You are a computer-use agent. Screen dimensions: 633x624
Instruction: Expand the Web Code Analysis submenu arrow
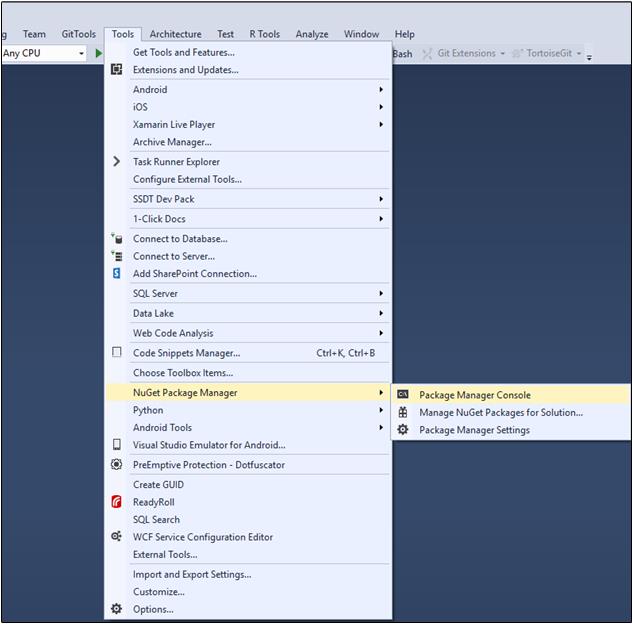(381, 333)
